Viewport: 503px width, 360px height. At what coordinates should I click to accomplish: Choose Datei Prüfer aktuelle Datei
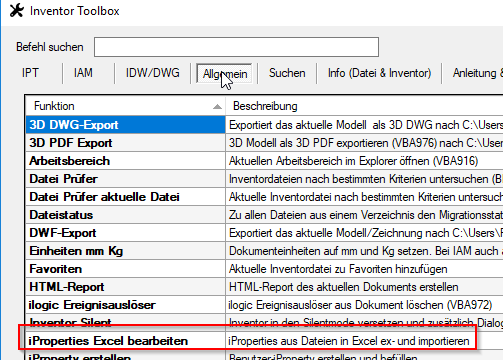pos(125,197)
